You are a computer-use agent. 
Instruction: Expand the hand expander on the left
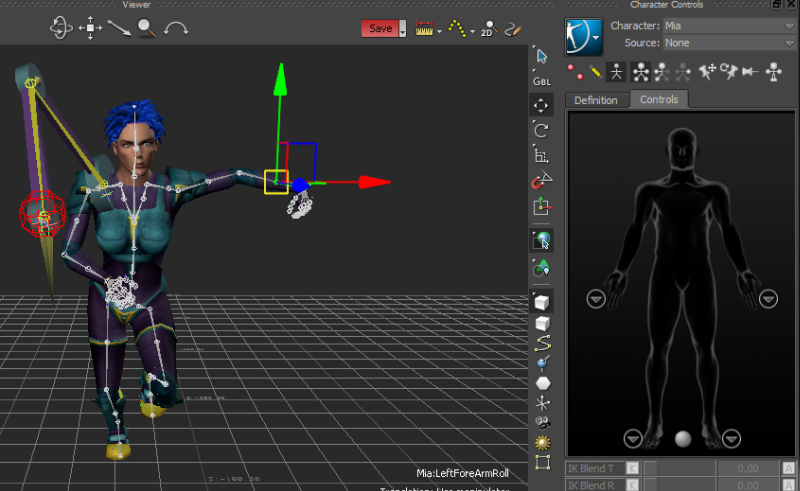tap(595, 299)
